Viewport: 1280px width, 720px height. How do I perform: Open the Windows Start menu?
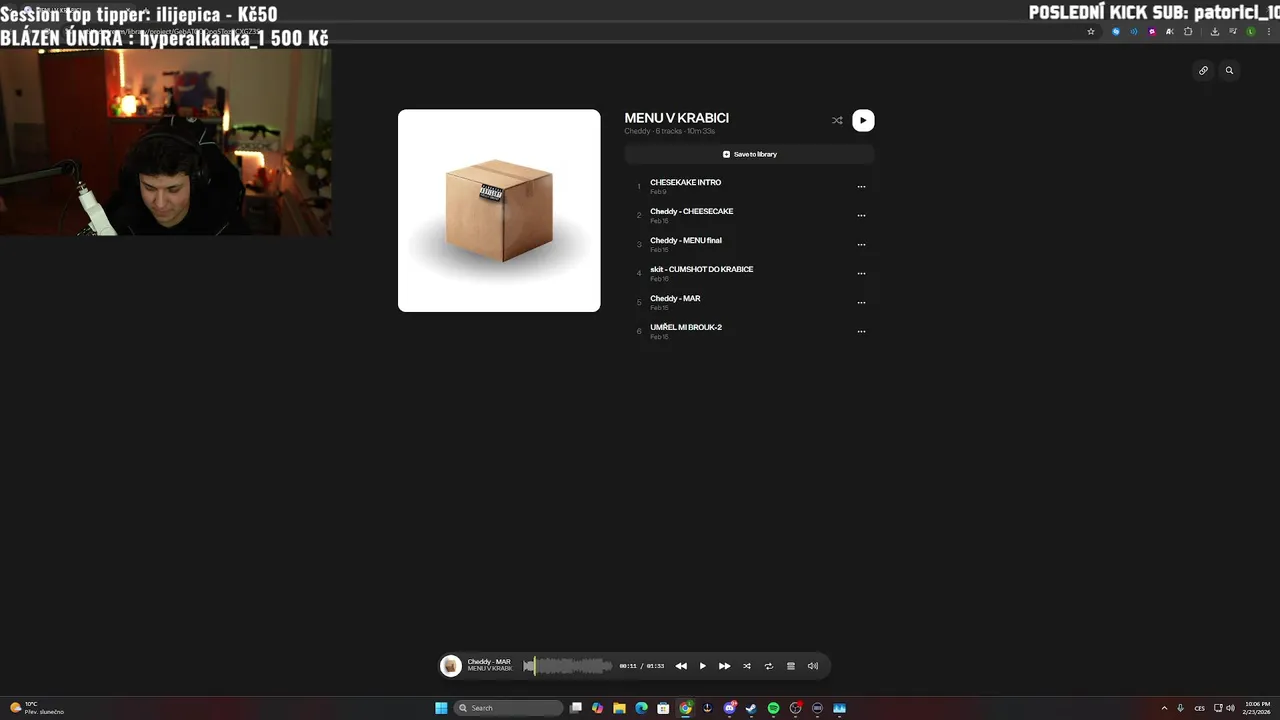441,708
